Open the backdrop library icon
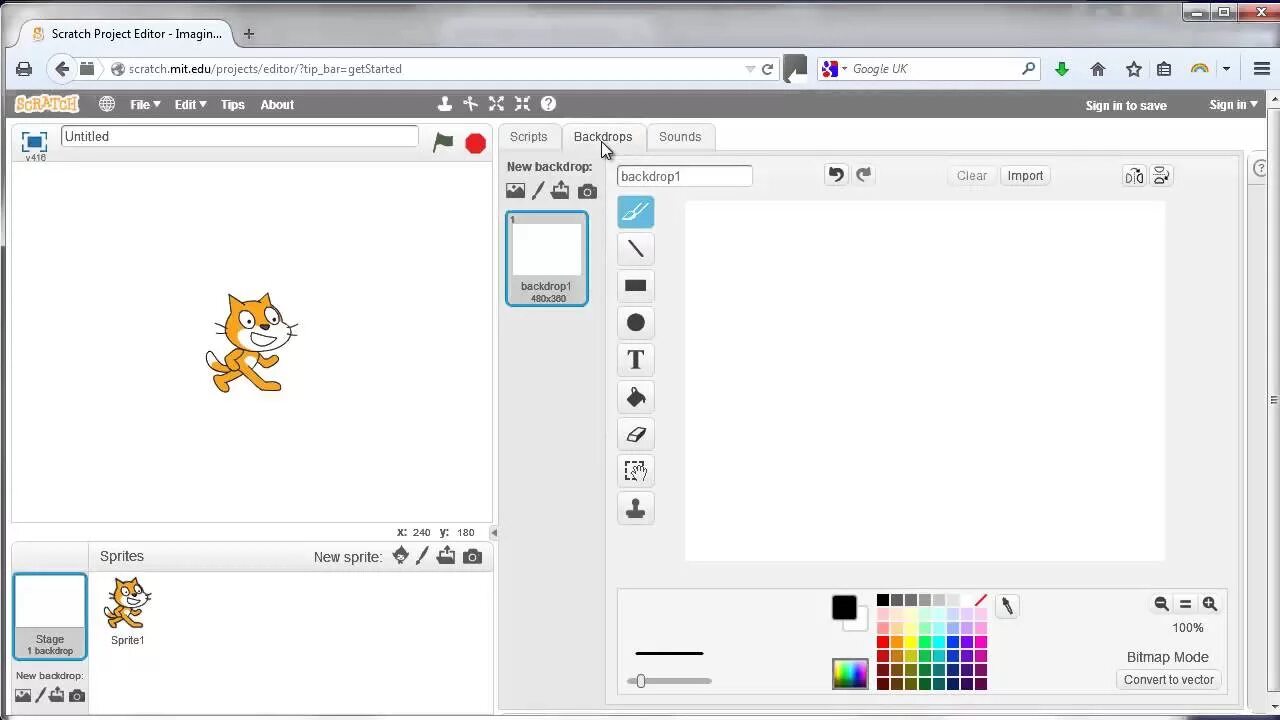This screenshot has width=1280, height=720. click(x=515, y=190)
